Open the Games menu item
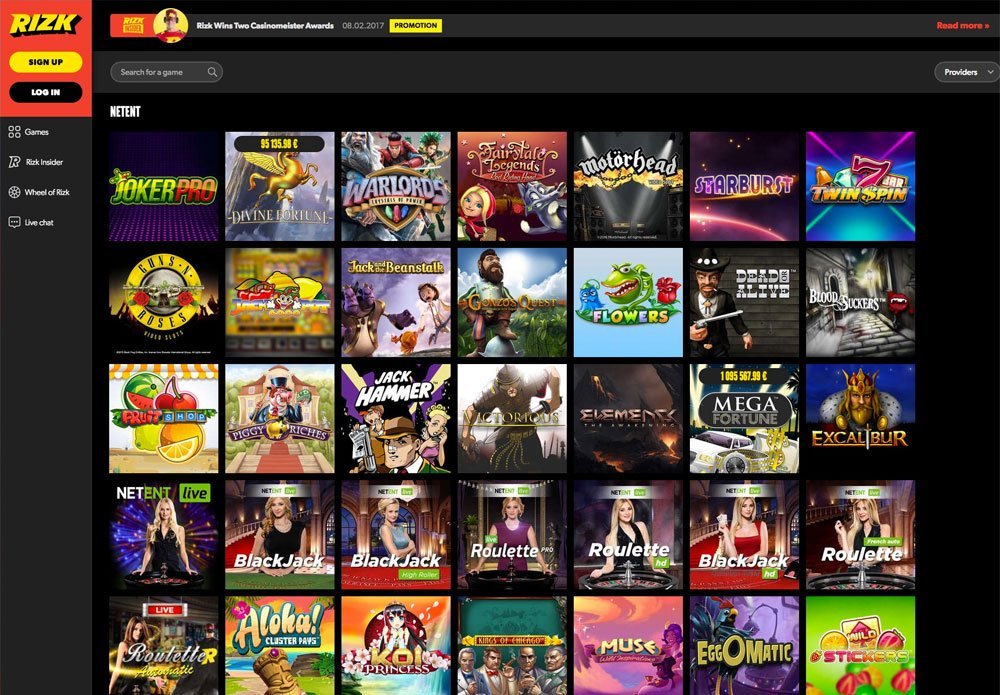 [x=36, y=132]
